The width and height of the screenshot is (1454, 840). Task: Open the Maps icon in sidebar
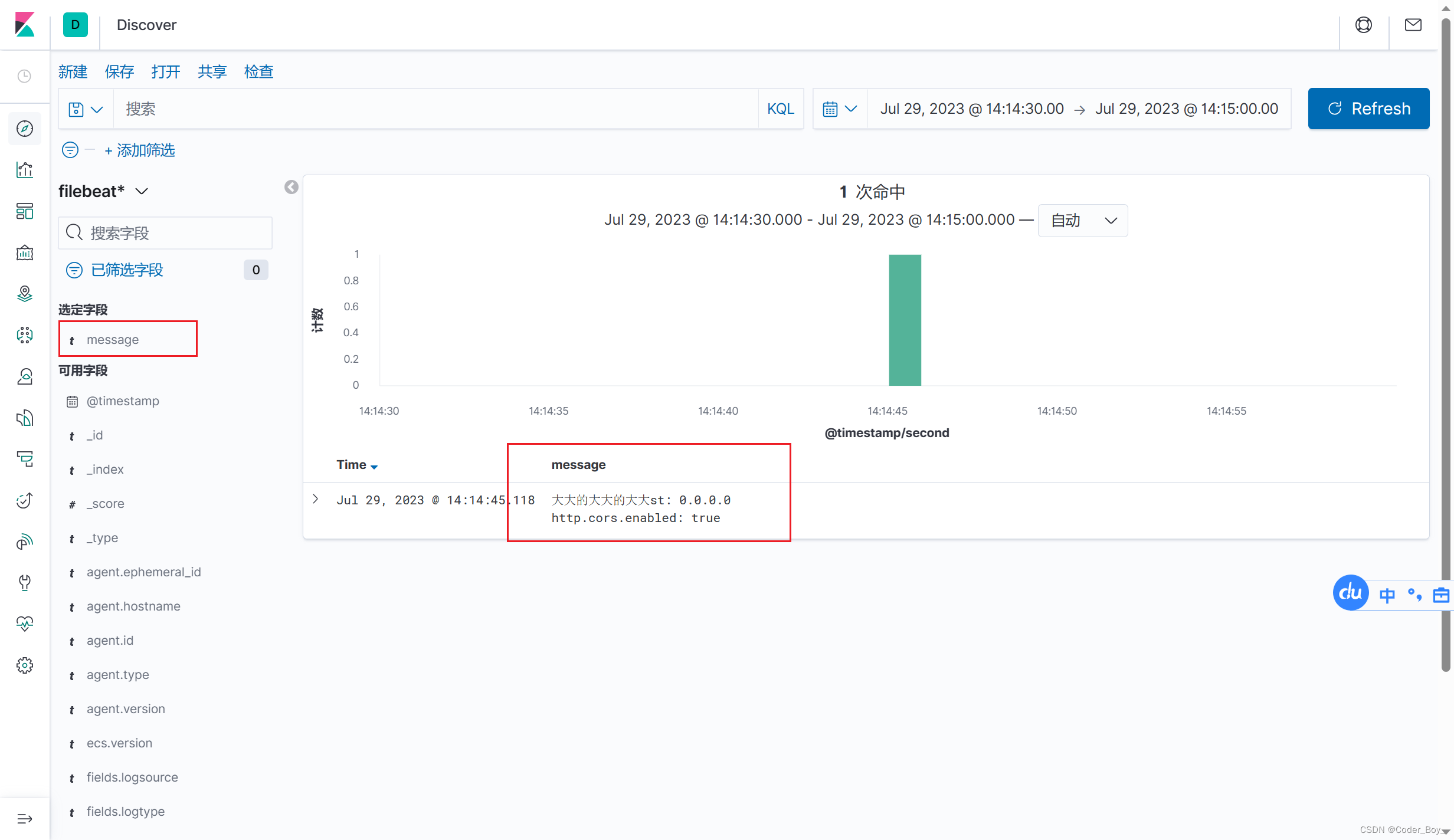click(x=24, y=294)
